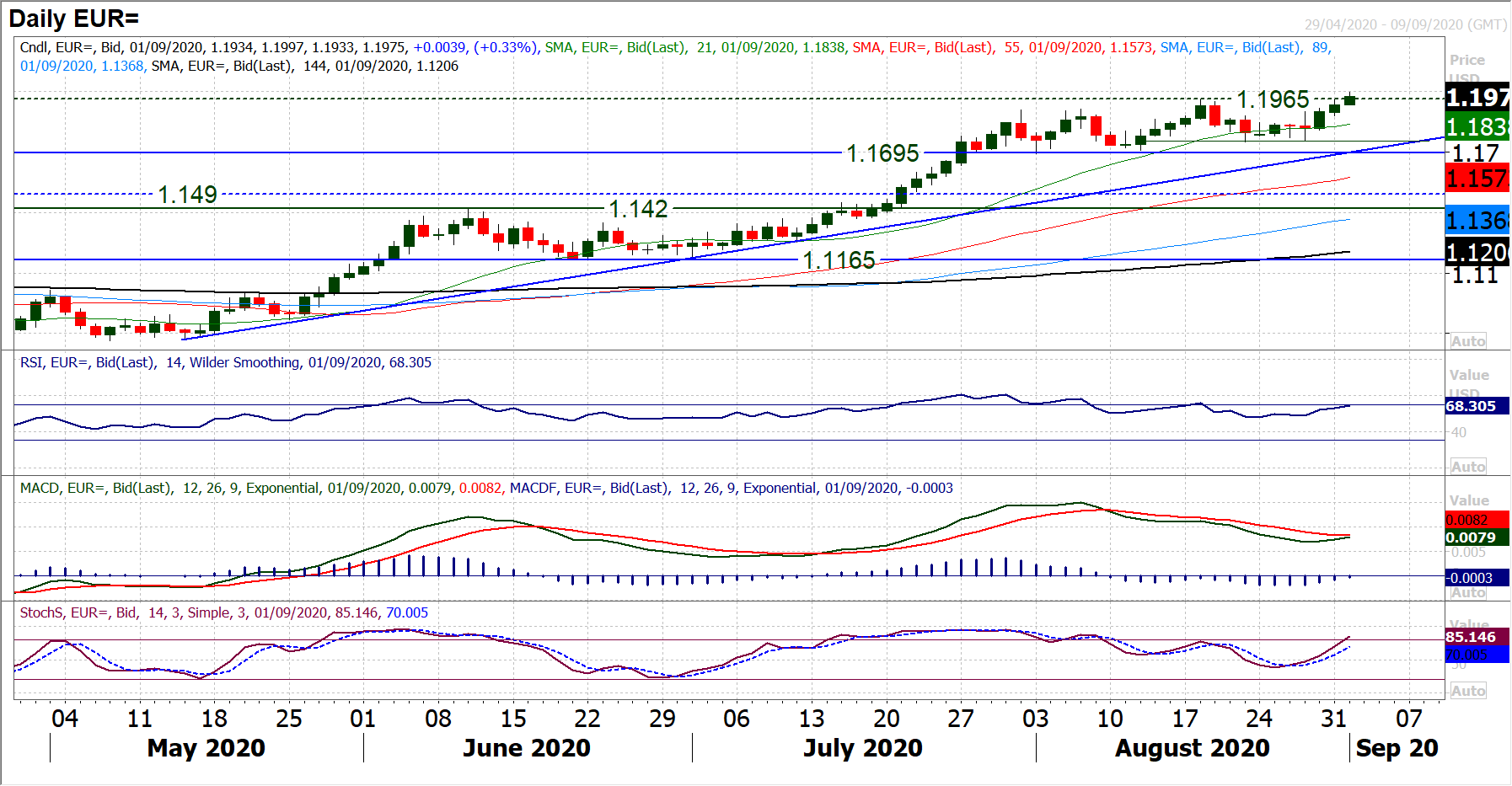Click the green 0.0079 MACD value tag

pos(1477,537)
